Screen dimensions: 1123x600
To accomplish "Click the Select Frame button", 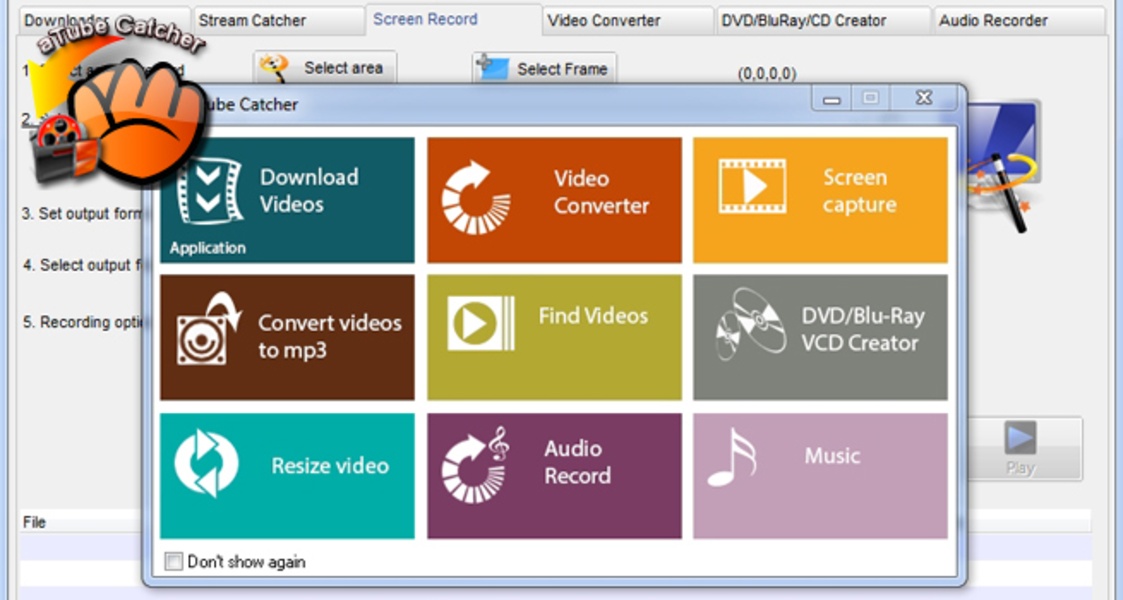I will [x=544, y=69].
